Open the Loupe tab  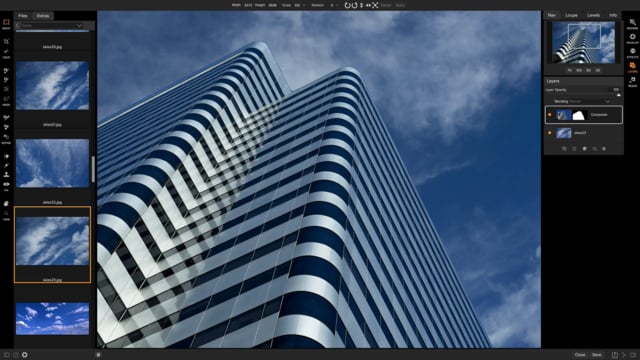(x=571, y=15)
